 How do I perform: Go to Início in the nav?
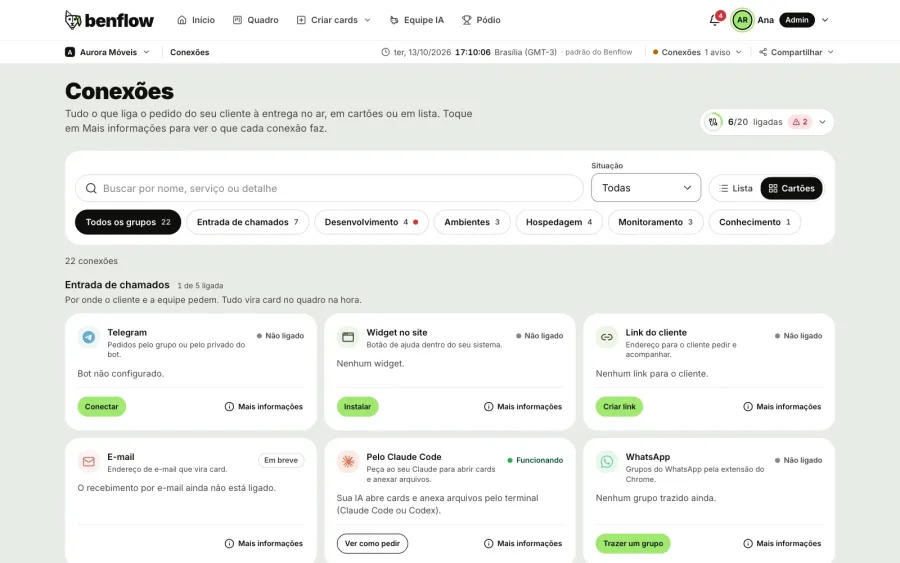pos(196,20)
